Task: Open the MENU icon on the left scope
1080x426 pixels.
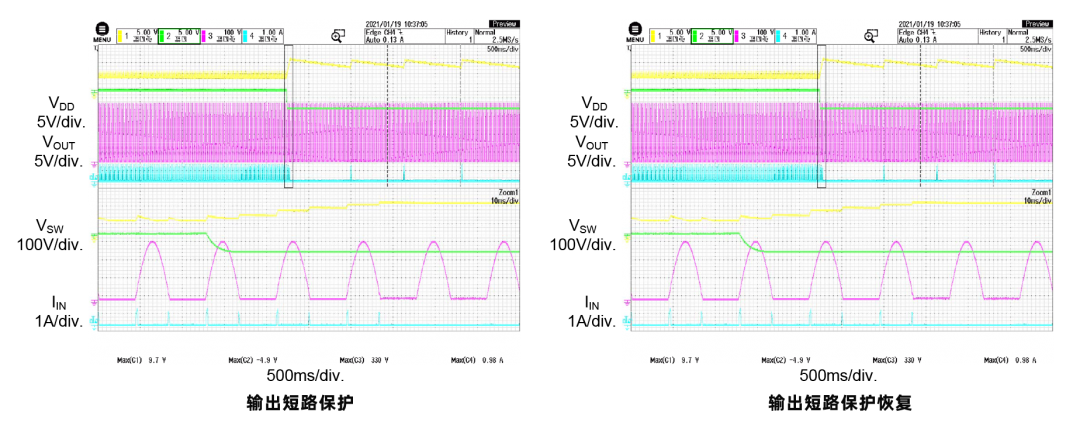Action: [x=102, y=32]
